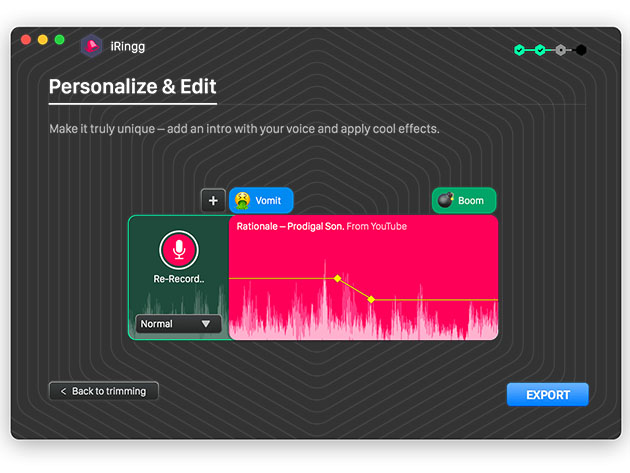Close the iRingg window with red button

(x=26, y=39)
